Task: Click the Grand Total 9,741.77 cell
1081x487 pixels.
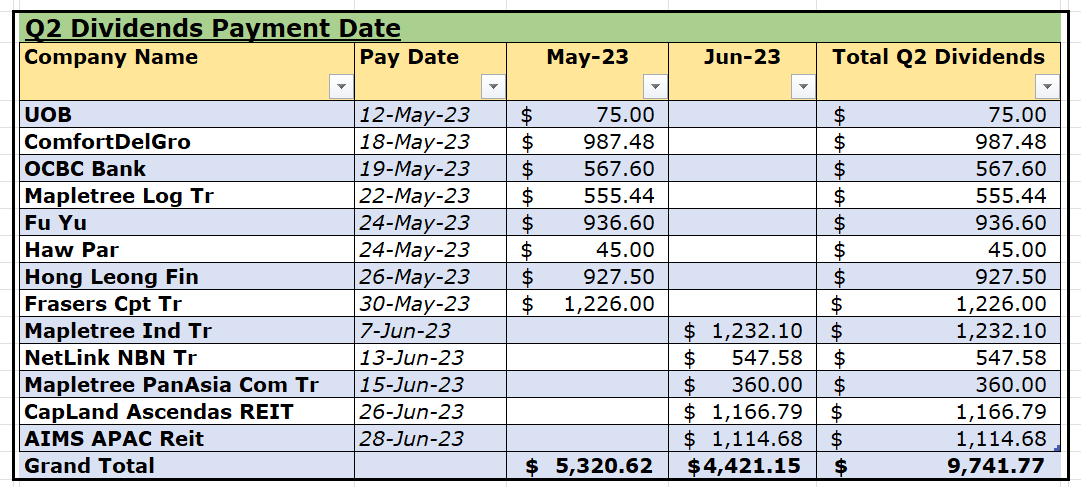Action: 938,466
